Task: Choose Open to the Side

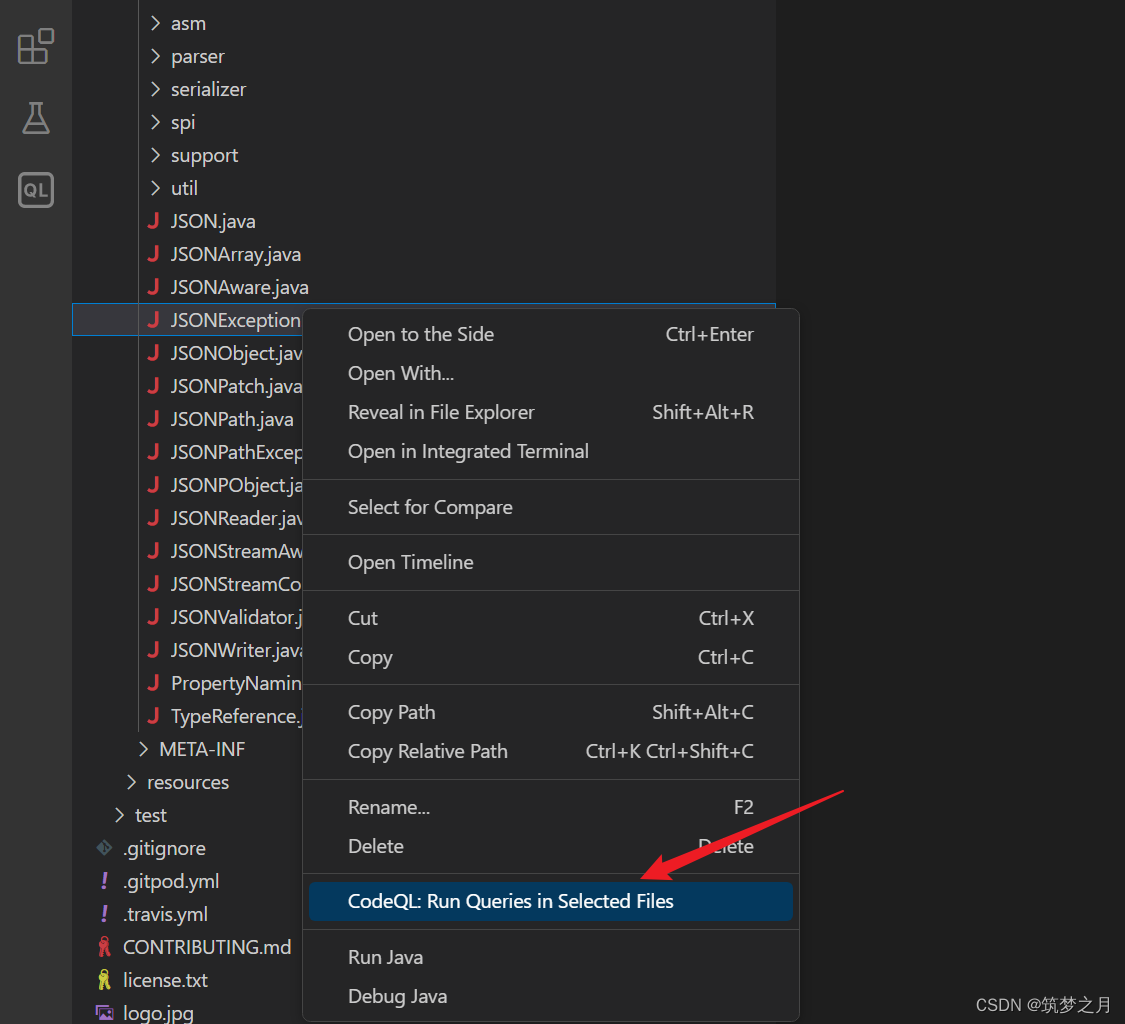Action: click(x=421, y=334)
